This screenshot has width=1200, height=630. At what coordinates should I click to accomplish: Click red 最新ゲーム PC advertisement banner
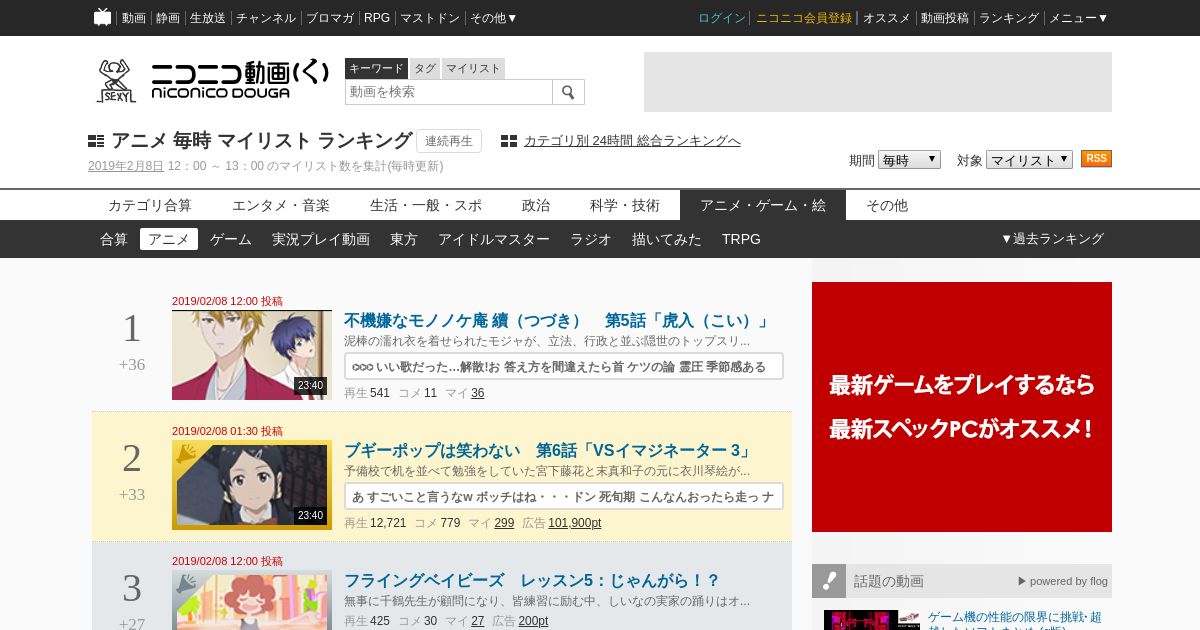962,407
